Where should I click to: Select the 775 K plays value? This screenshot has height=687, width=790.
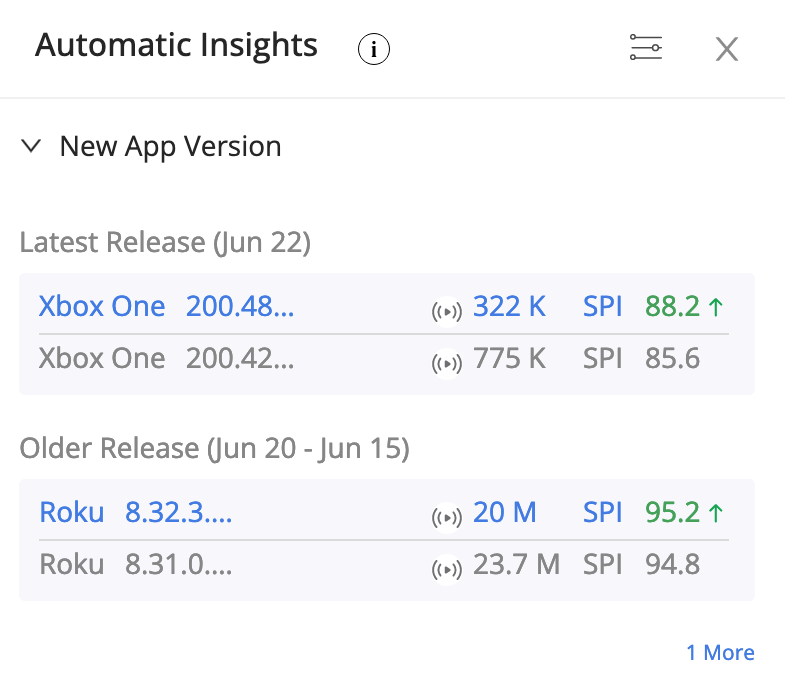(509, 358)
